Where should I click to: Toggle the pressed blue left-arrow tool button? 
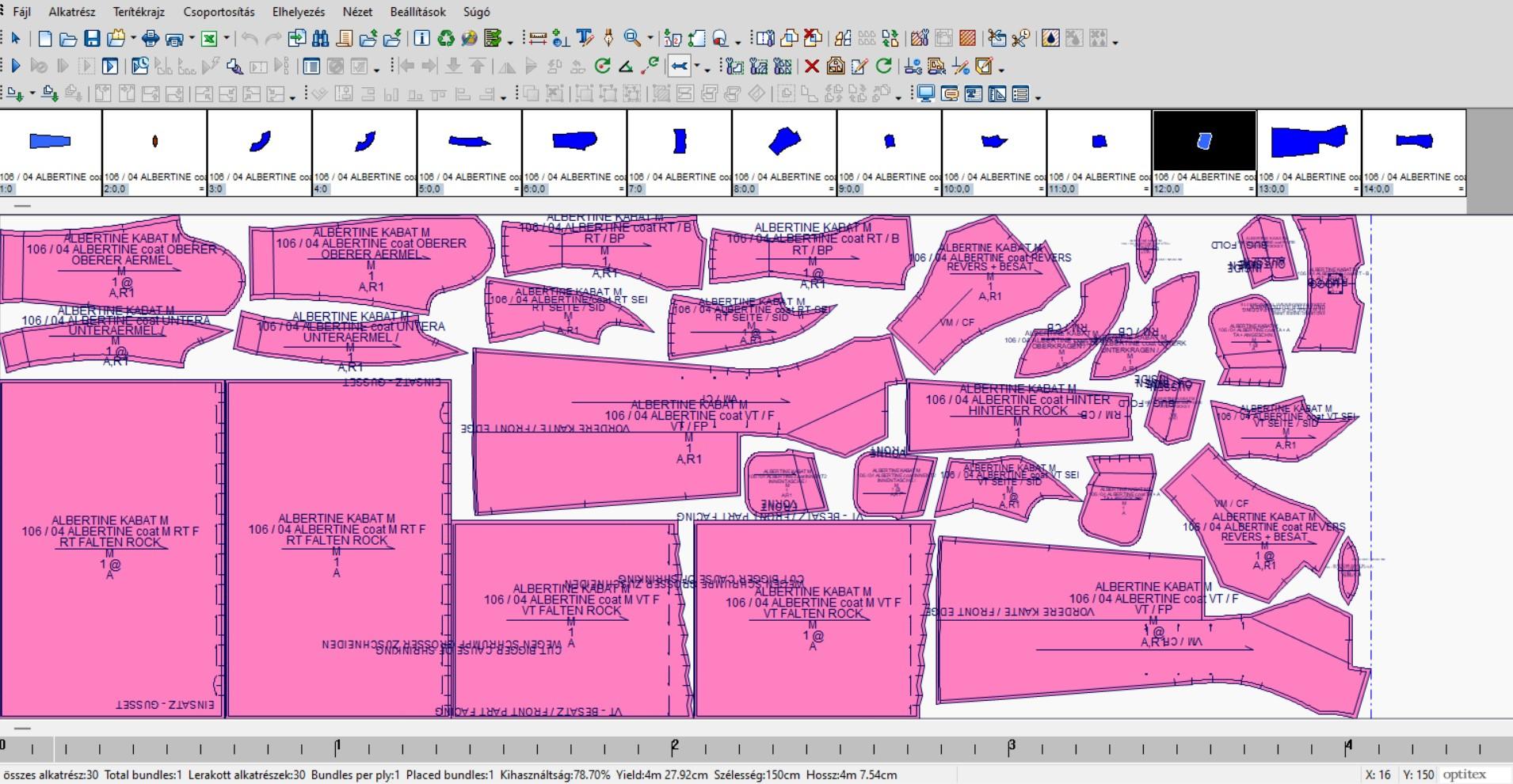(x=679, y=67)
